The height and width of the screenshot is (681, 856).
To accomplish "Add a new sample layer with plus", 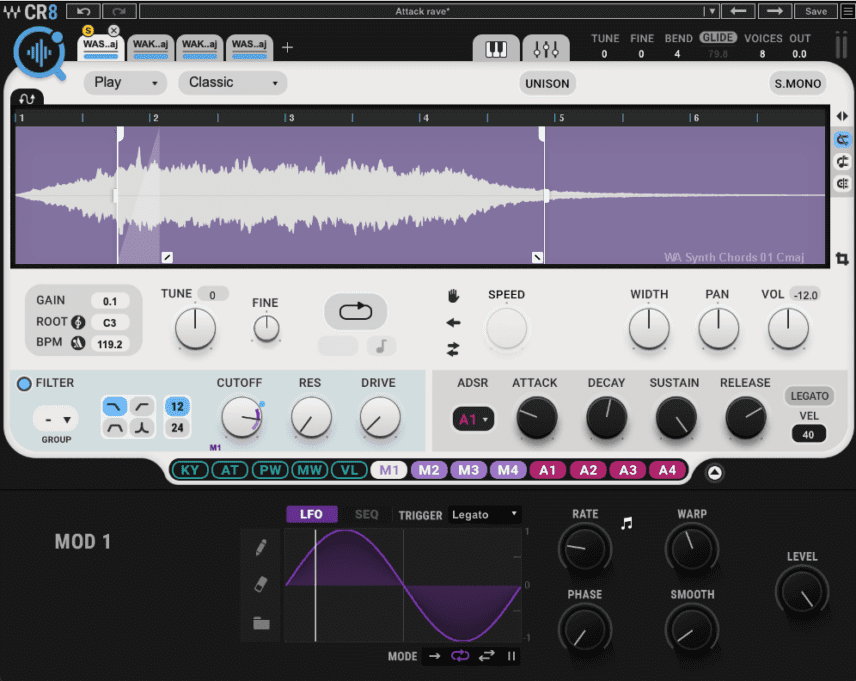I will coord(287,48).
